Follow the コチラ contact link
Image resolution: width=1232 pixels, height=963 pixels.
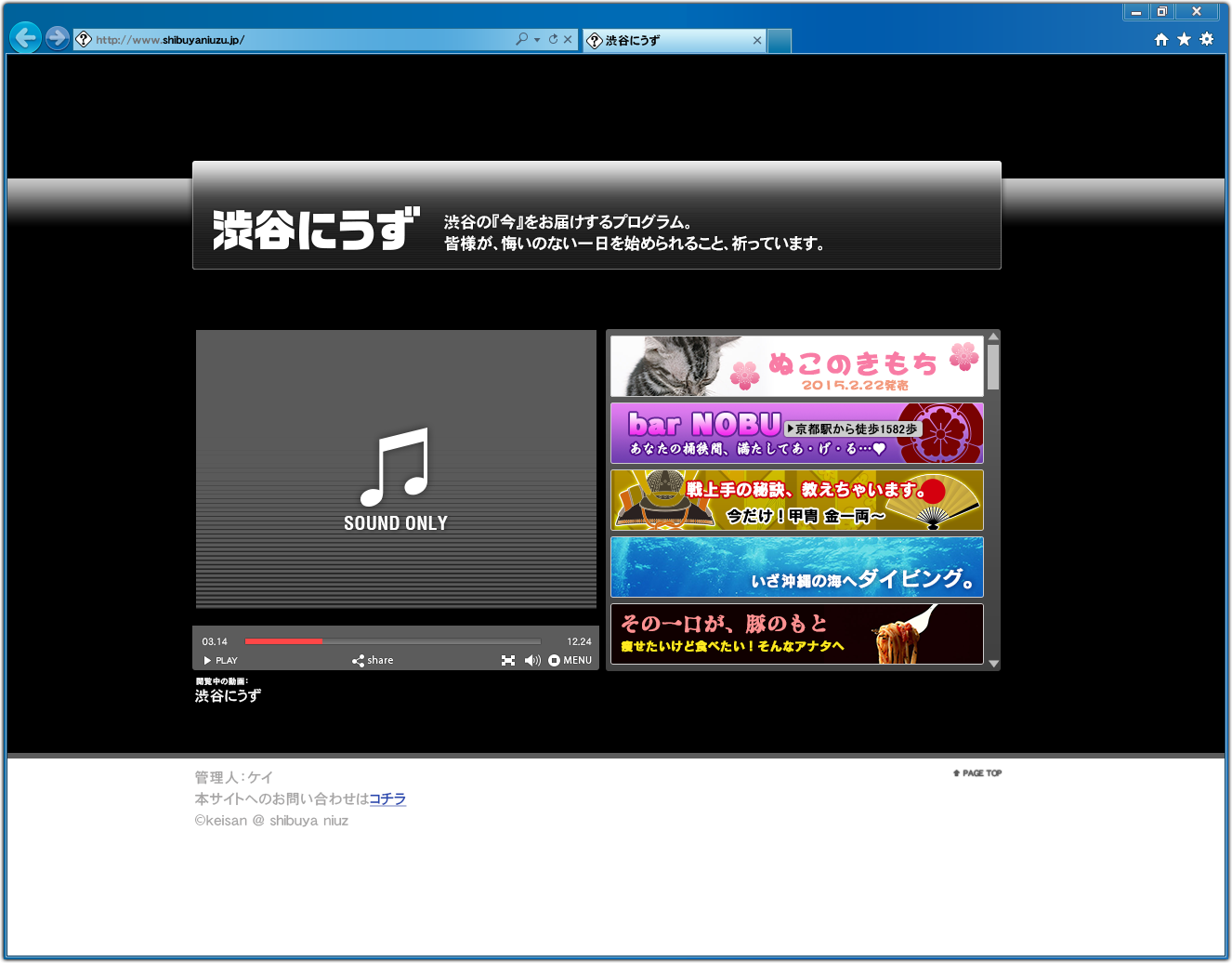tap(387, 798)
